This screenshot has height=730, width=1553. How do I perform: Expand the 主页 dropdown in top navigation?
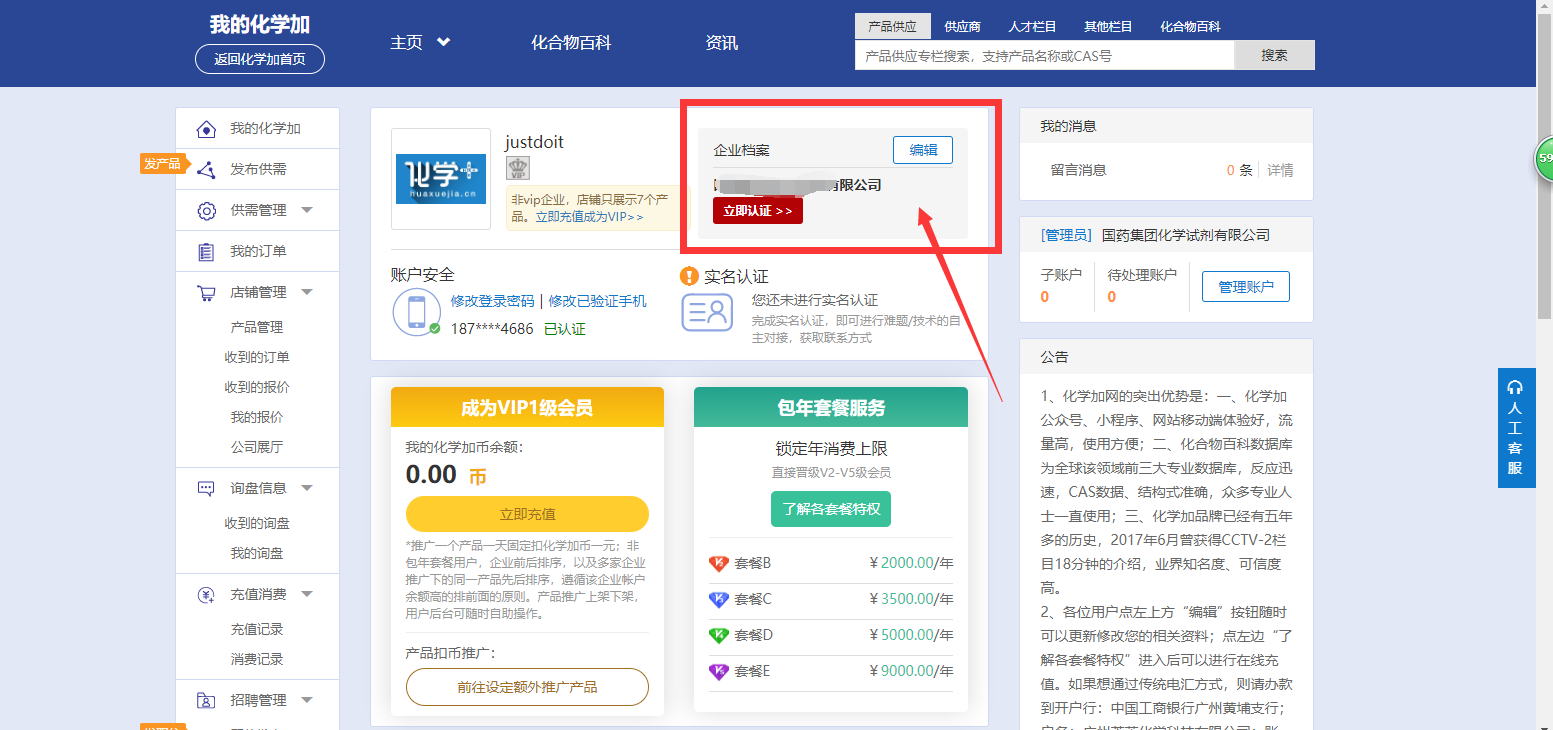coord(443,42)
